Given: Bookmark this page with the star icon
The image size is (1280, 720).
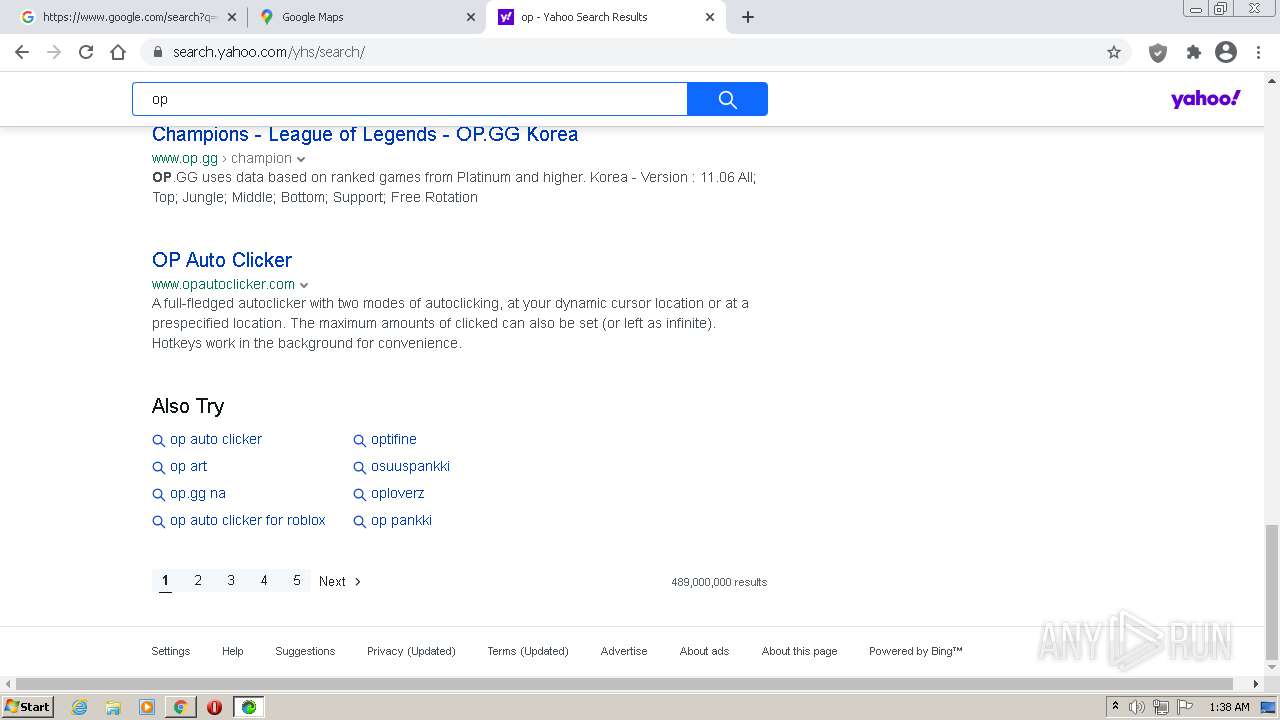Looking at the screenshot, I should coord(1114,52).
